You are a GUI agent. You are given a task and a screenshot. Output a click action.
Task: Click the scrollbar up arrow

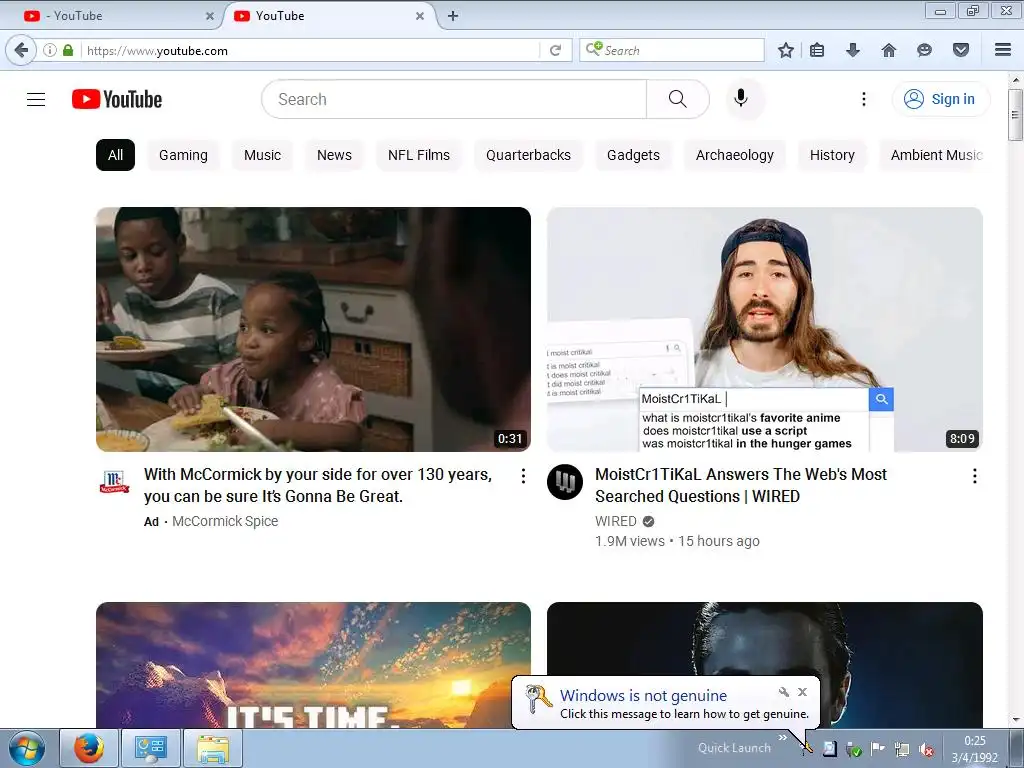(1015, 80)
